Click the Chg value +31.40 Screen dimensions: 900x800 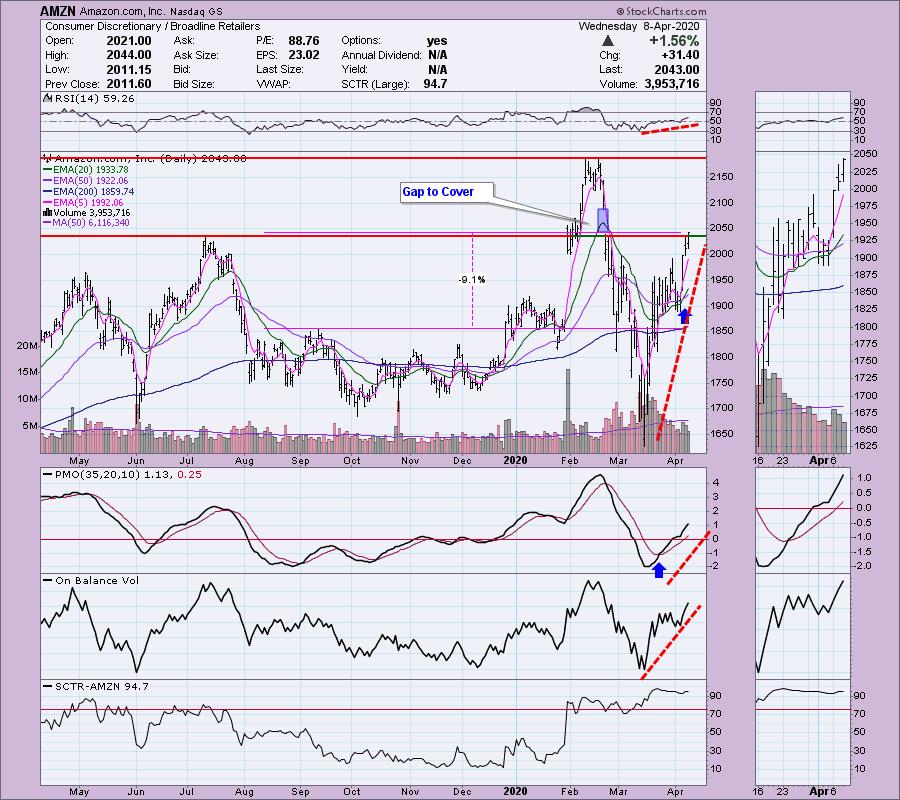tap(680, 55)
